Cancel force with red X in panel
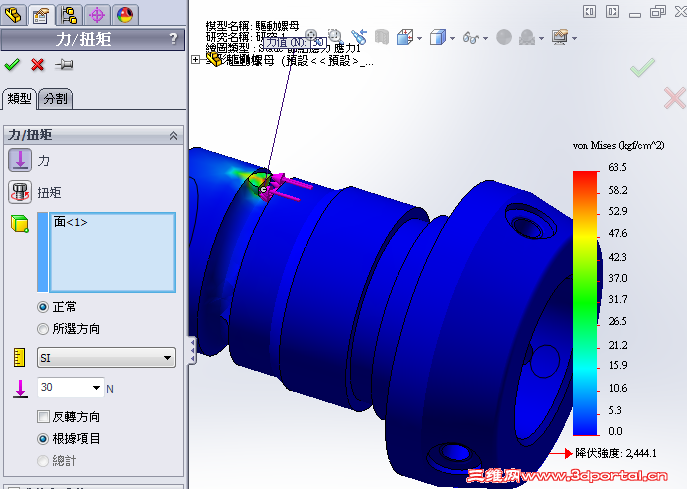Viewport: 687px width, 489px height. (x=38, y=65)
